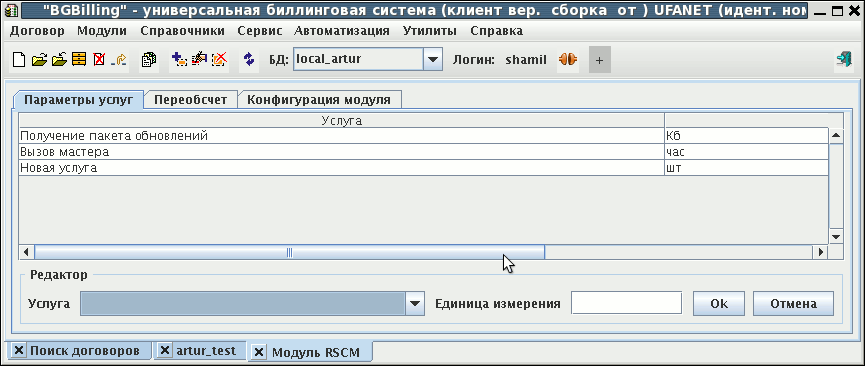This screenshot has height=366, width=865.
Task: Click the table scroll down arrow
Action: click(x=836, y=236)
